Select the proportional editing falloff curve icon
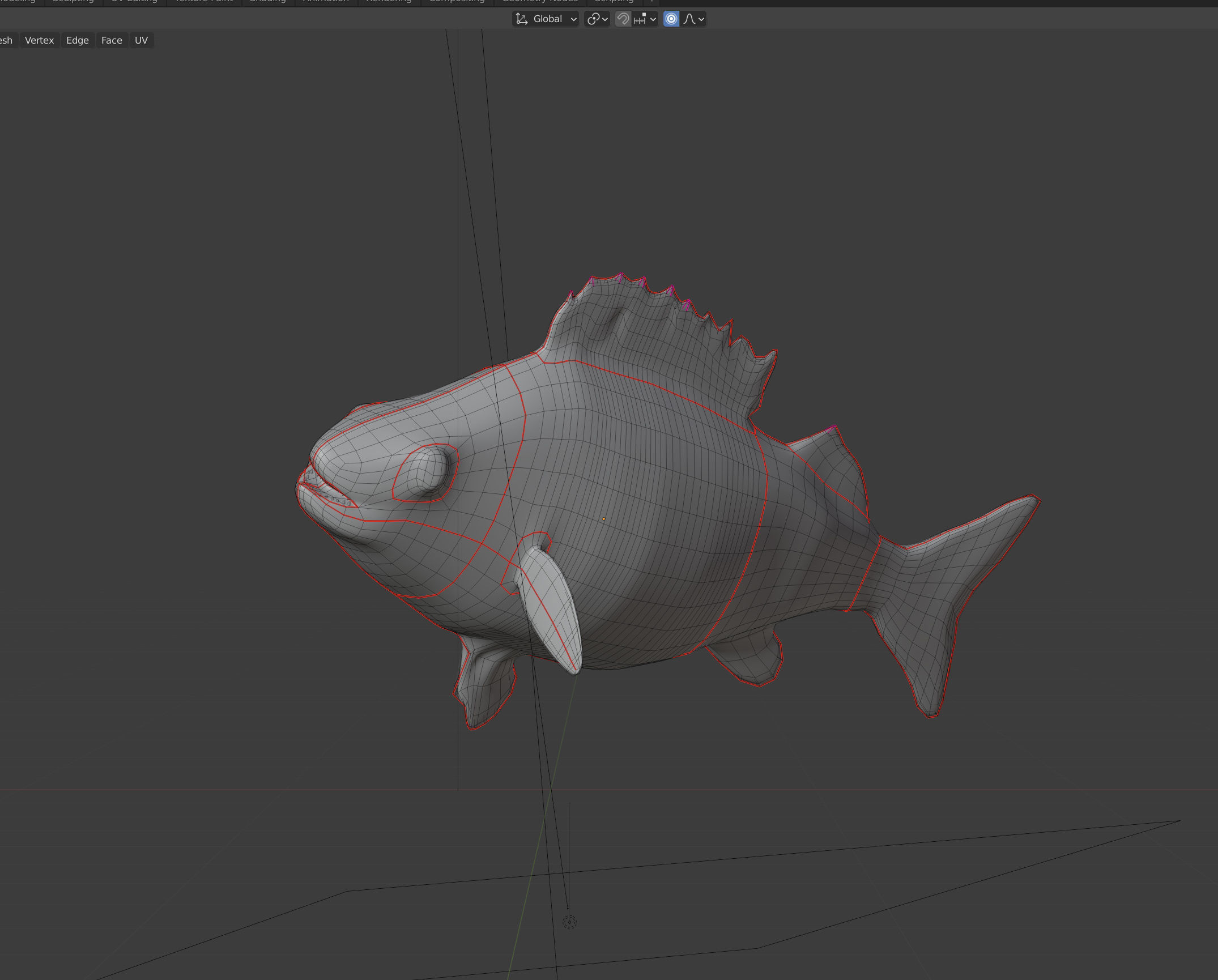 point(690,19)
